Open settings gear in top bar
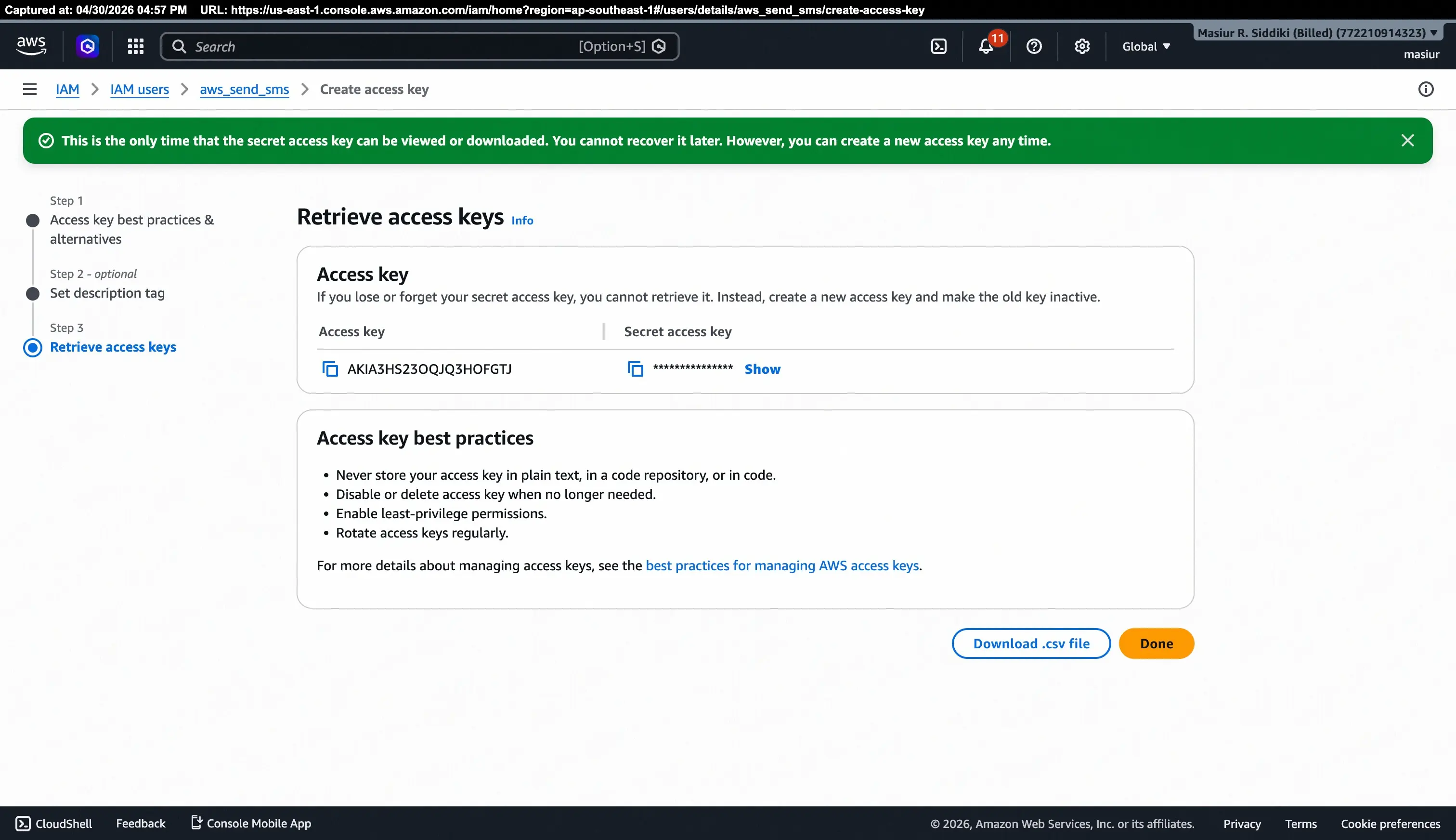The width and height of the screenshot is (1456, 840). [x=1082, y=46]
